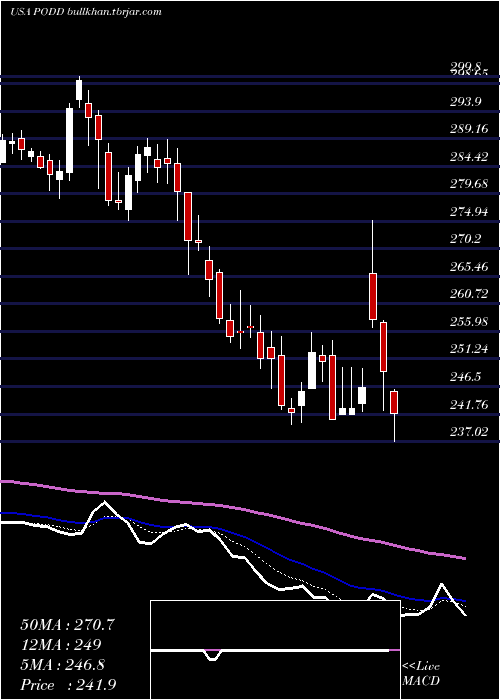Click the Price : 241.9 readout

tap(70, 685)
